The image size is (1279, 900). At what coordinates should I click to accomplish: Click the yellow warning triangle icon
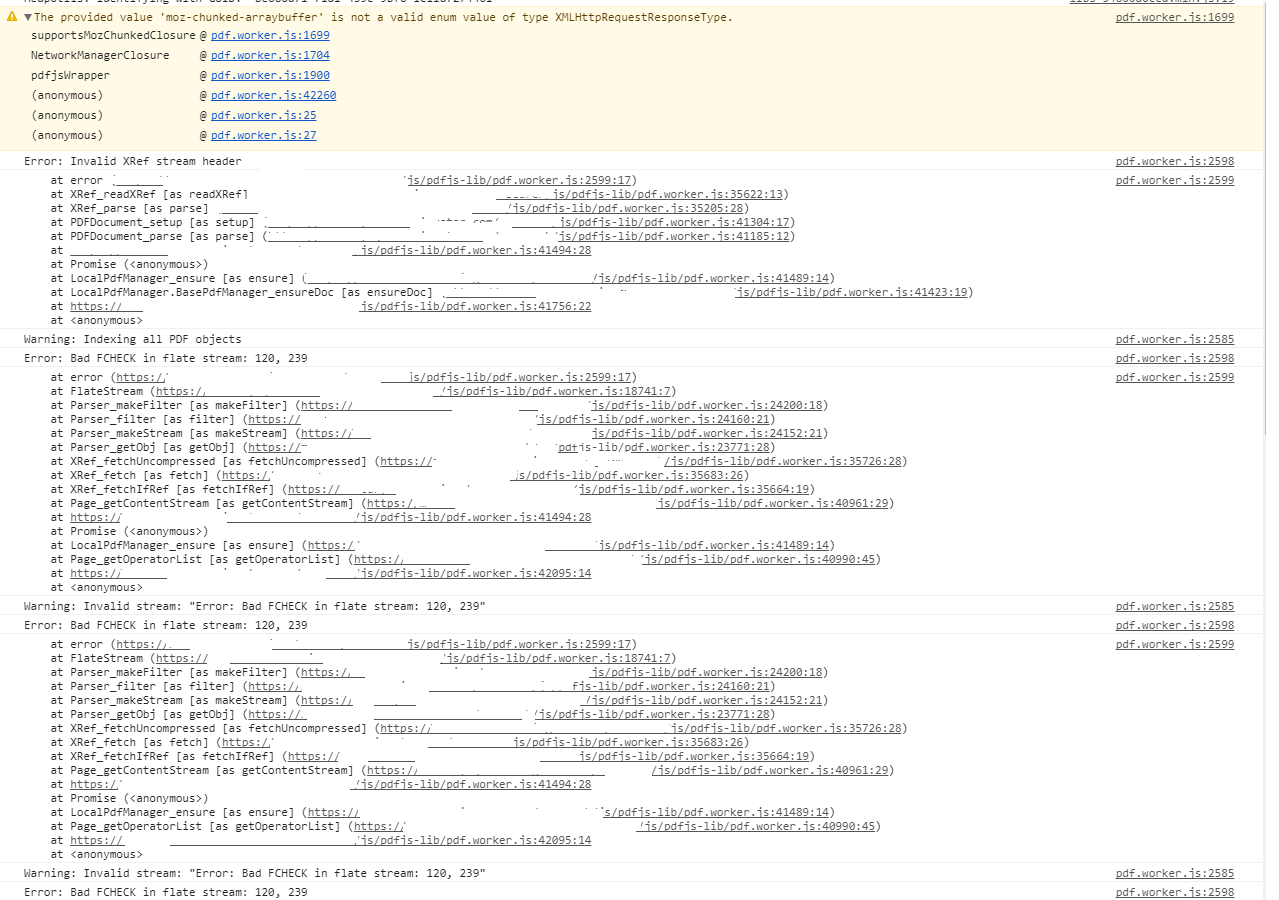[x=12, y=17]
